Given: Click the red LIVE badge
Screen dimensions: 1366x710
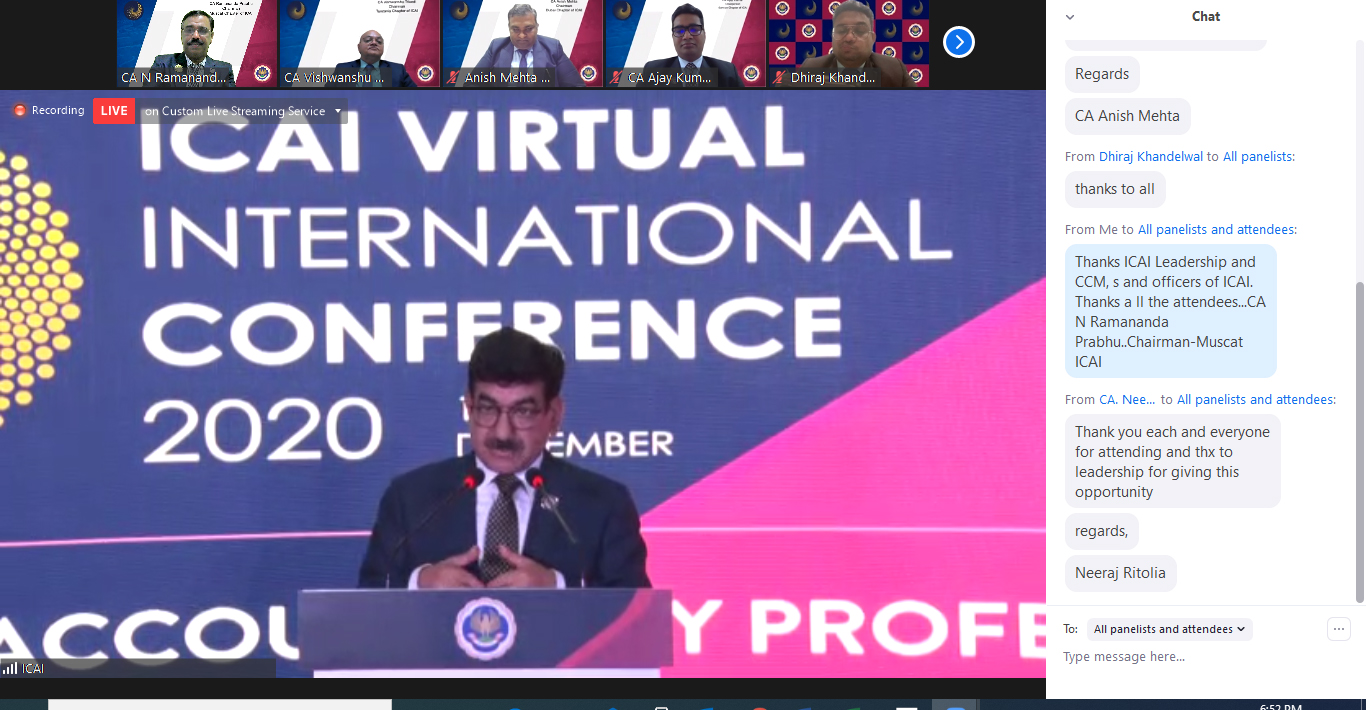Looking at the screenshot, I should [114, 111].
